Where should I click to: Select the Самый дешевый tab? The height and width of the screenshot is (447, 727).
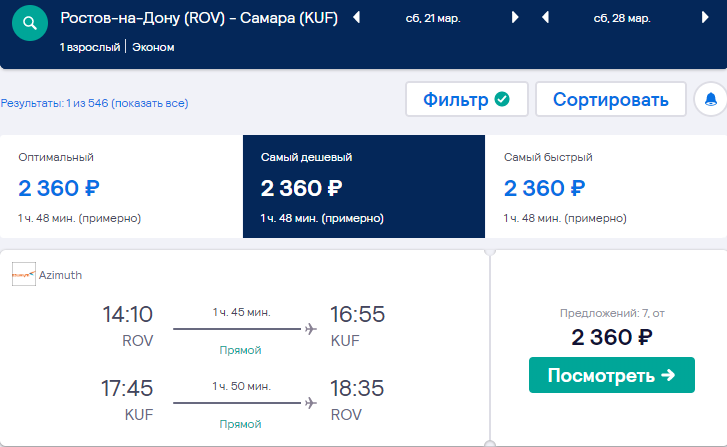pyautogui.click(x=364, y=186)
